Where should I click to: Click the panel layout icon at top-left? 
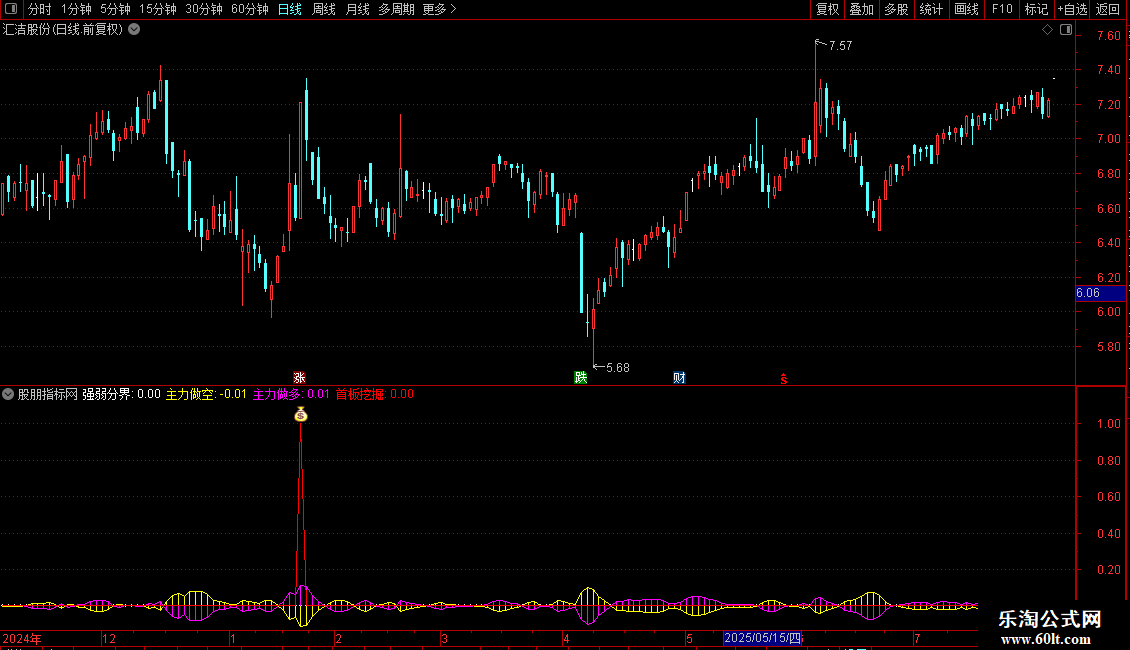point(11,9)
